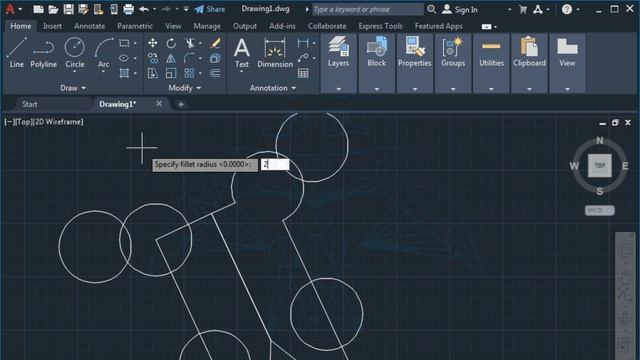Click the S compass direction on the ViewCube
This screenshot has width=640, height=360.
click(x=600, y=191)
